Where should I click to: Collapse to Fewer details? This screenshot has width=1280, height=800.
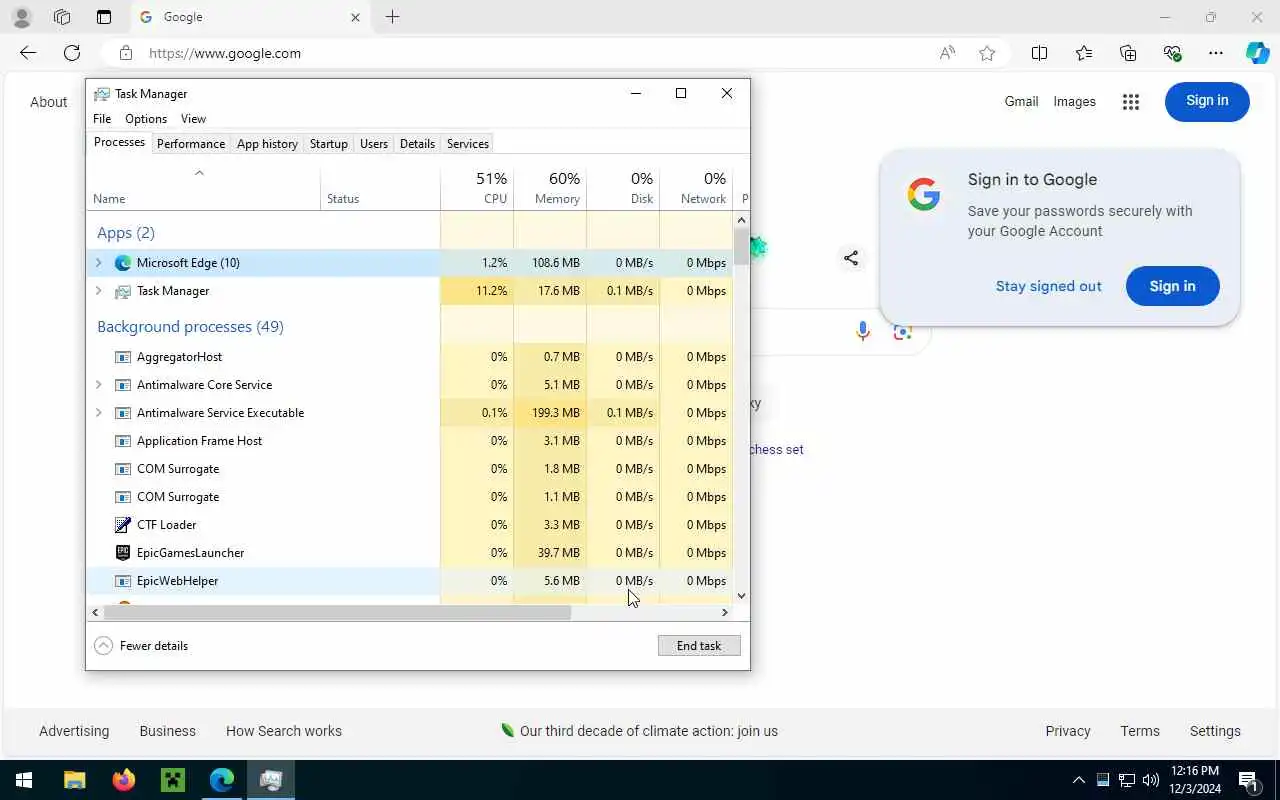[x=141, y=646]
